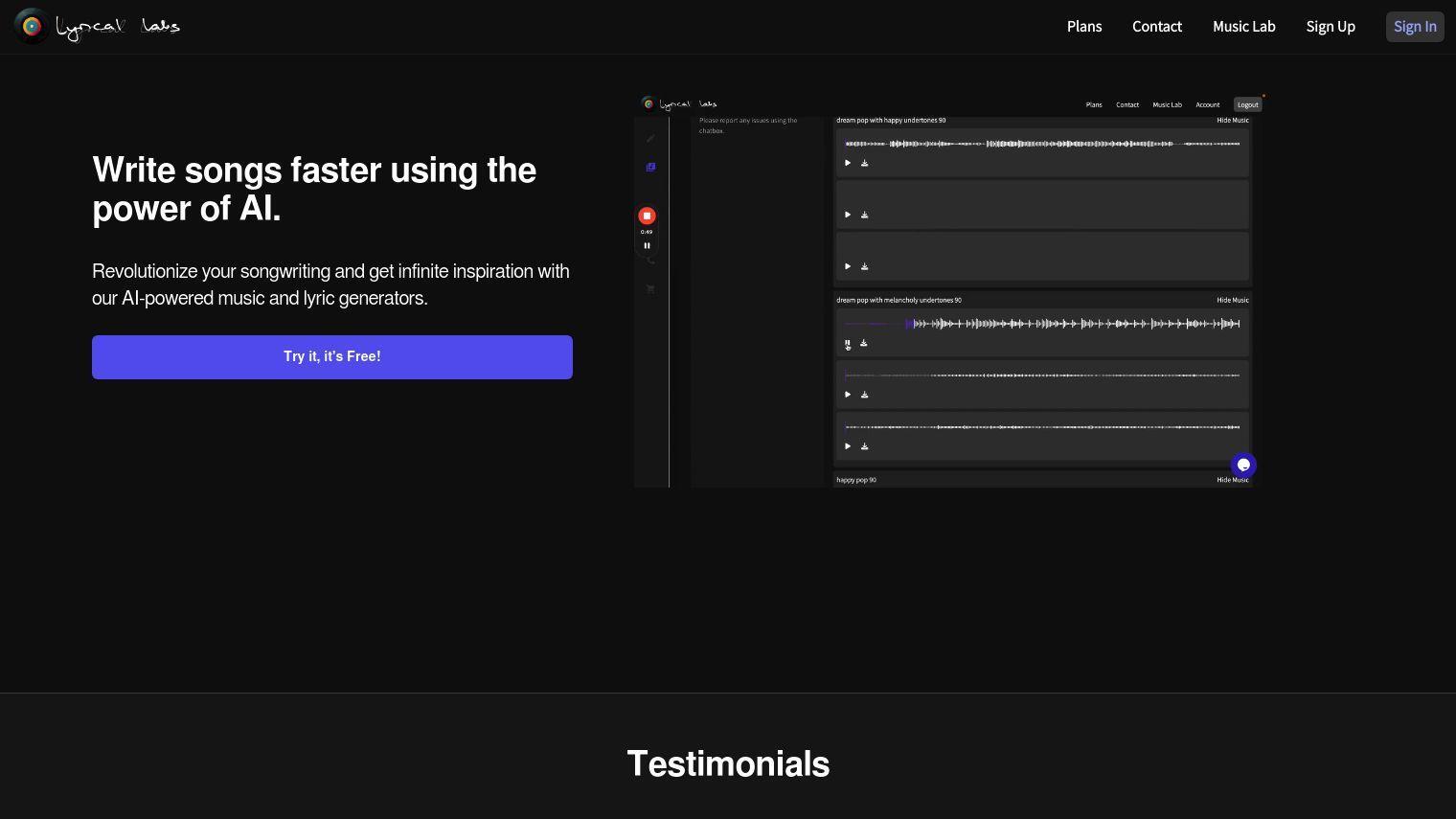Seek in second waveform of 'dream pop with melancholy undertones'
The height and width of the screenshot is (819, 1456).
1042,375
